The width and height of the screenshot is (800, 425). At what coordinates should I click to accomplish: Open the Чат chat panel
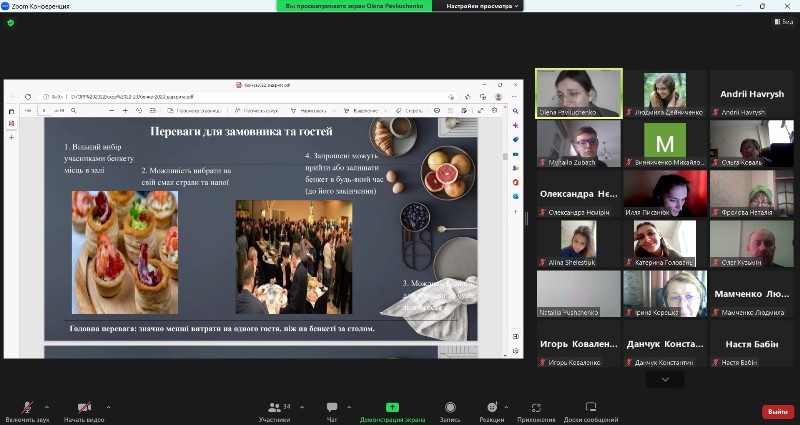point(331,409)
